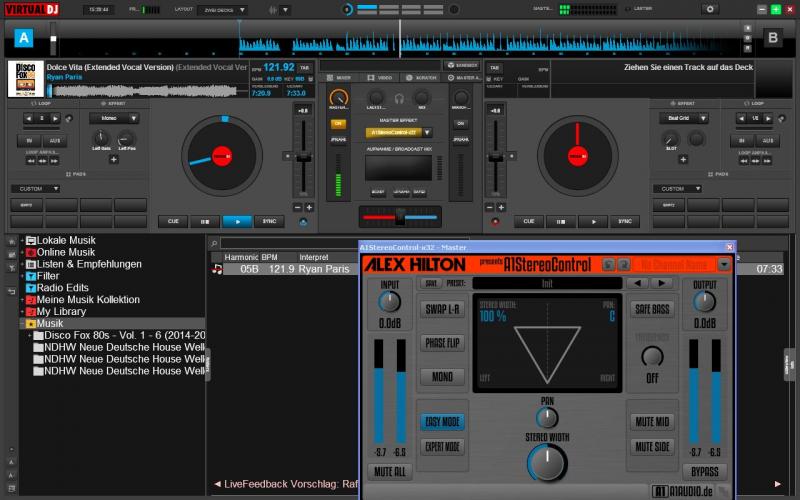Select deck A indicator badge
The width and height of the screenshot is (800, 500).
(23, 38)
